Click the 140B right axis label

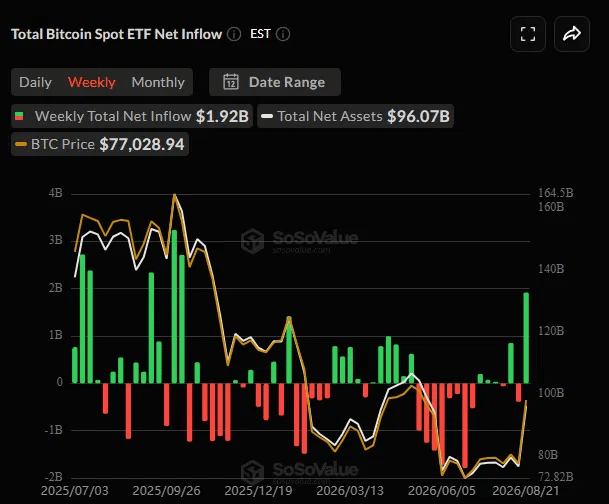pyautogui.click(x=551, y=269)
